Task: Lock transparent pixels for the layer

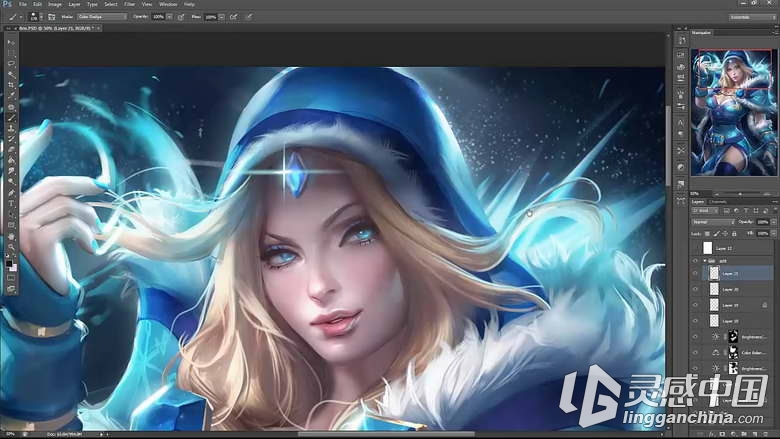Action: click(x=707, y=233)
